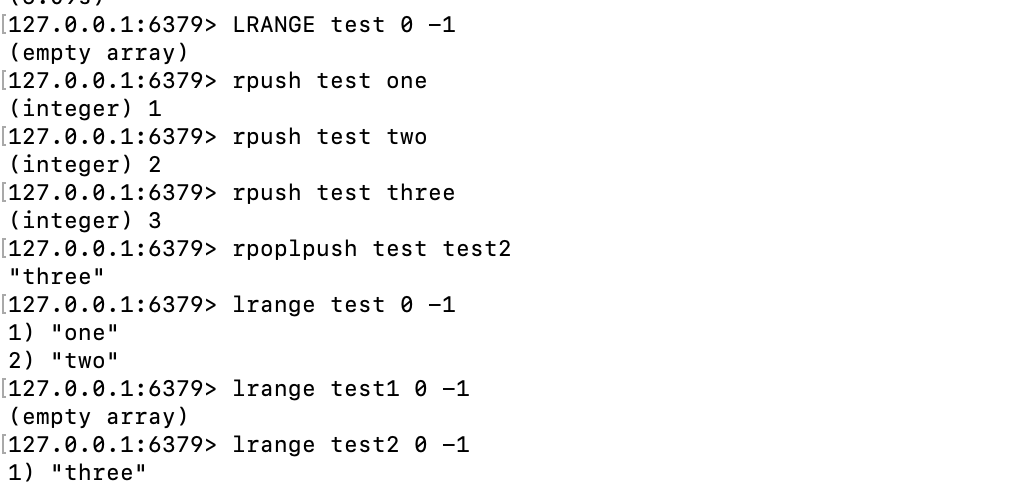This screenshot has height=486, width=1012.
Task: Click the 'lrange test 0 -1' lowercase command
Action: [344, 305]
